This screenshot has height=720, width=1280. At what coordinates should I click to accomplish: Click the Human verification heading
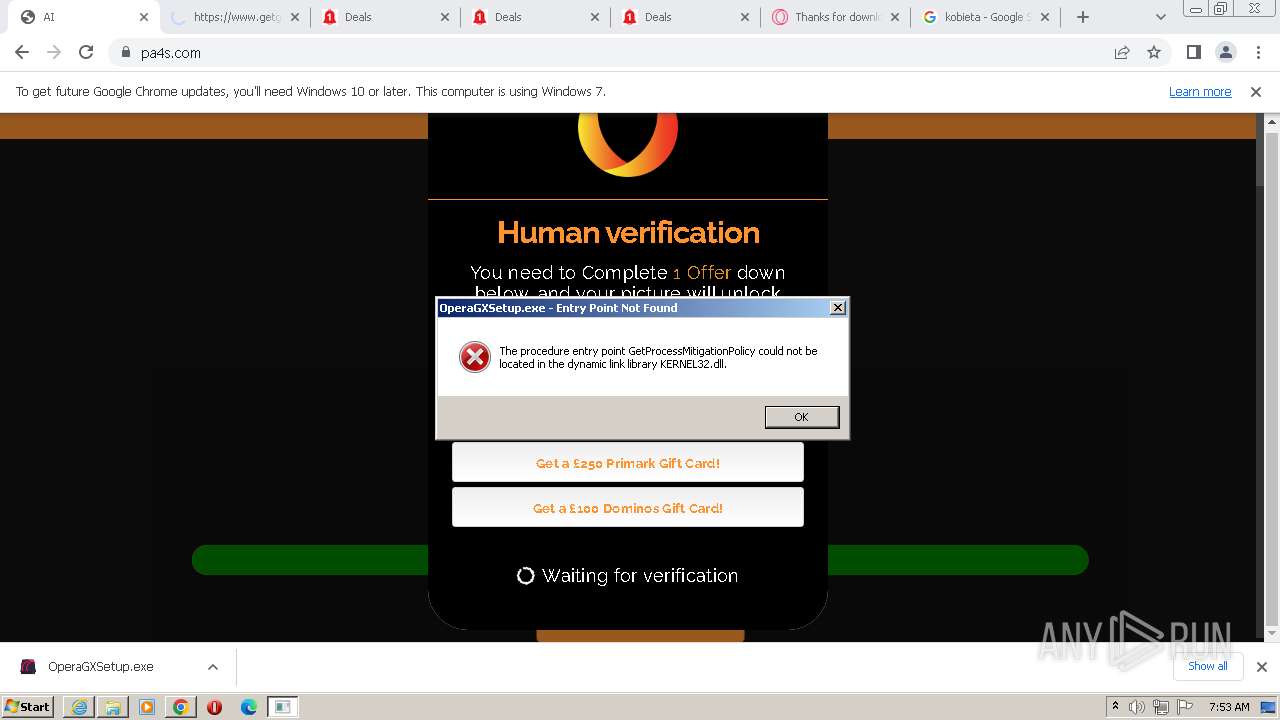click(628, 233)
